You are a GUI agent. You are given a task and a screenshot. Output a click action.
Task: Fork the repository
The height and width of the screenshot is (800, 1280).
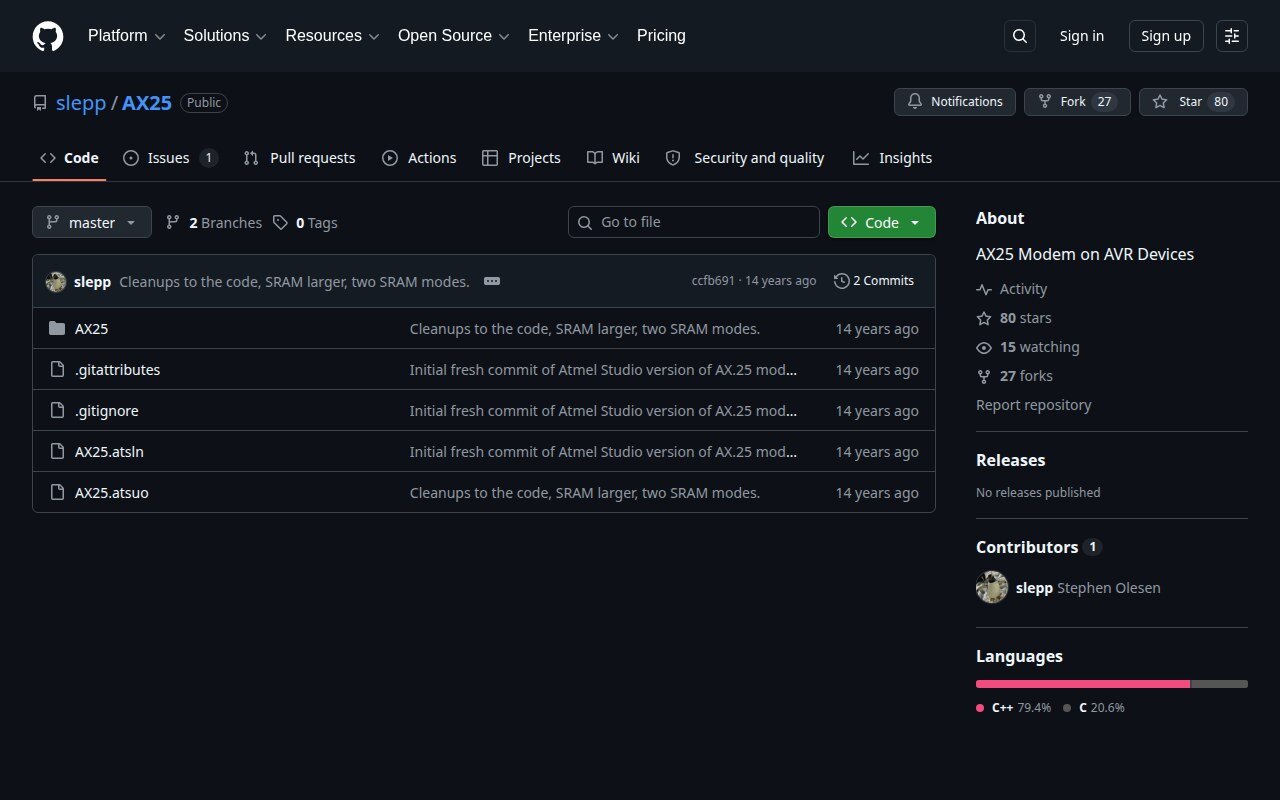point(1077,102)
